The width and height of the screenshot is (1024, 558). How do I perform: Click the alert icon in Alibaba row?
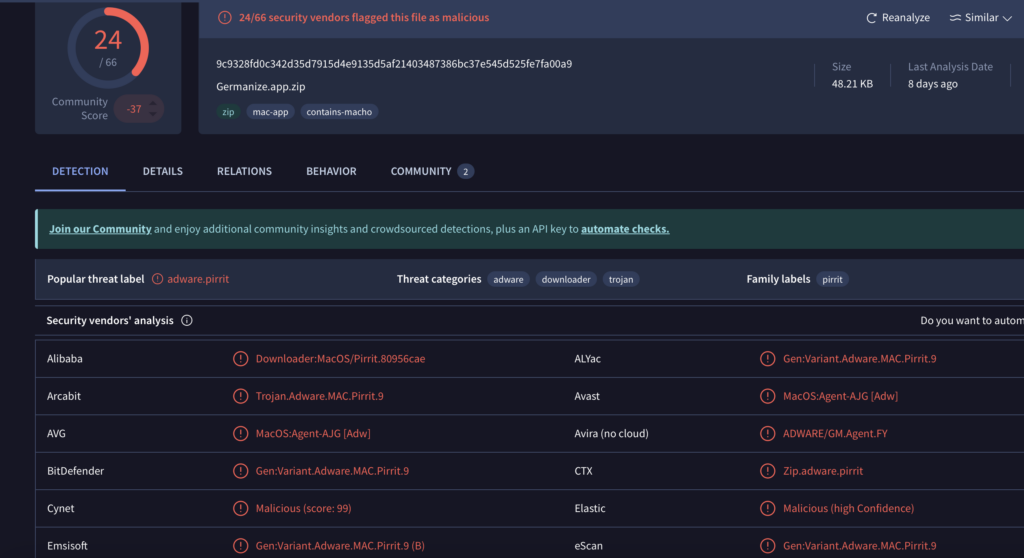pyautogui.click(x=240, y=359)
